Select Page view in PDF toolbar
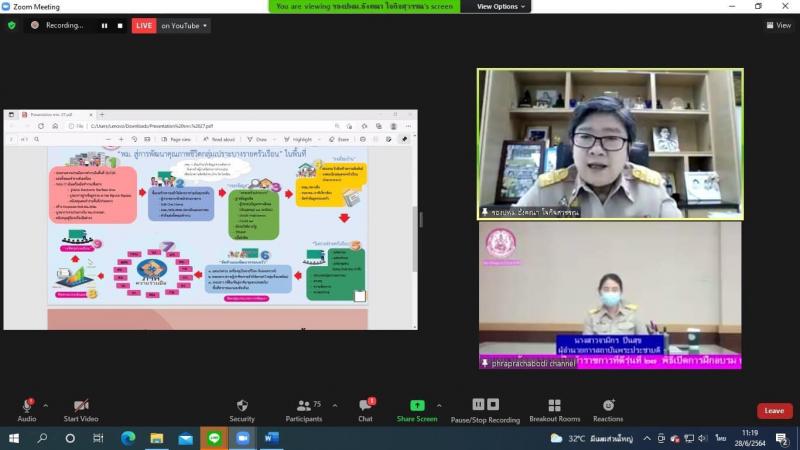Image resolution: width=800 pixels, height=450 pixels. point(176,139)
